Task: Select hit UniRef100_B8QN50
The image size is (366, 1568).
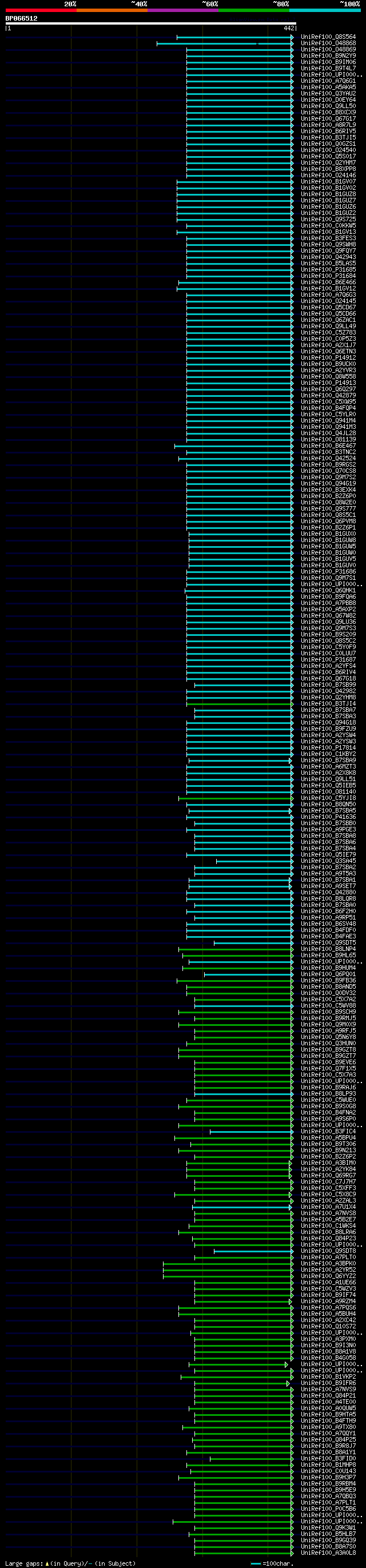Action: (x=328, y=805)
